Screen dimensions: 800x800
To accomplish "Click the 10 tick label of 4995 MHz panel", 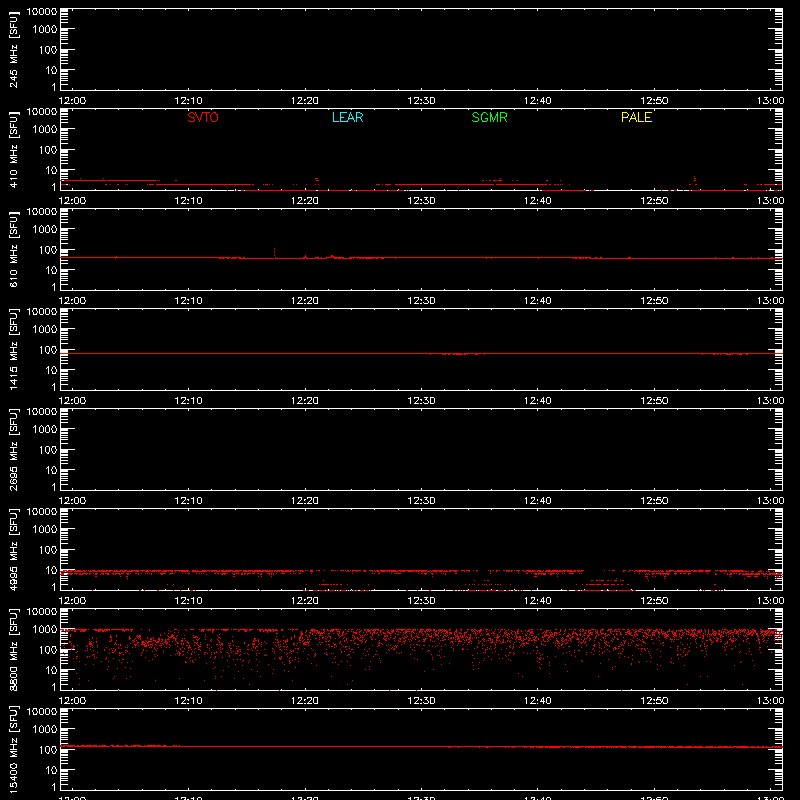I will click(51, 570).
